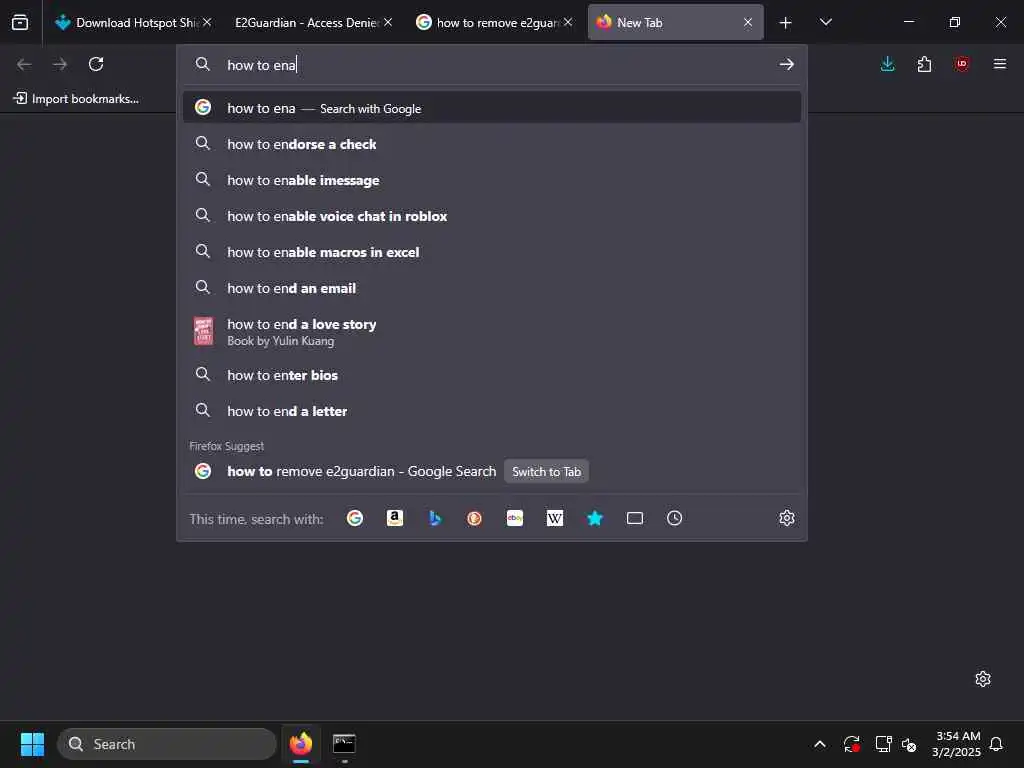1024x768 pixels.
Task: Click the network display tray icon
Action: (x=883, y=744)
